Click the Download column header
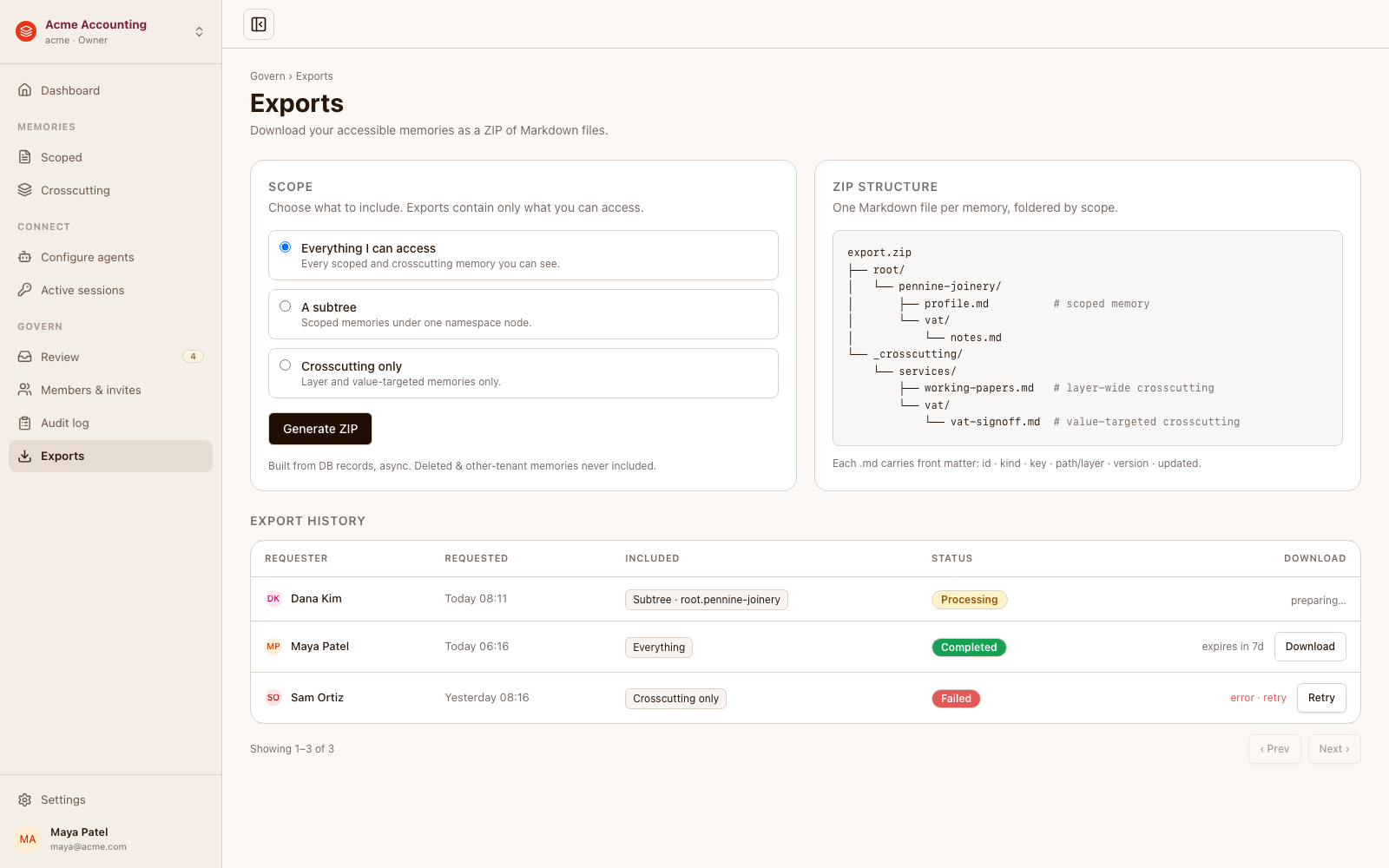Screen dimensions: 1389x868 tap(1314, 558)
